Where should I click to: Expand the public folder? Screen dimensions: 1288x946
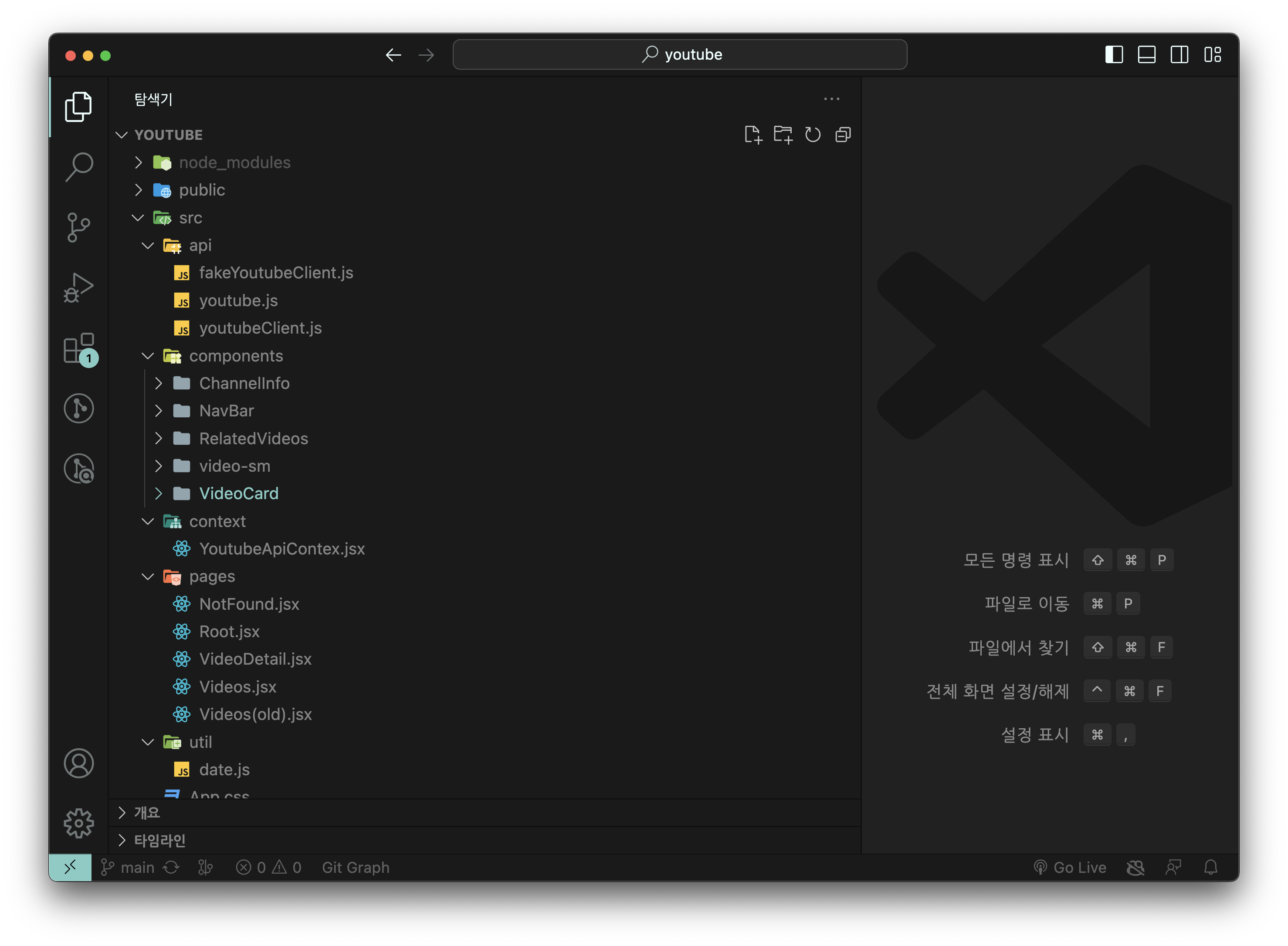click(138, 189)
